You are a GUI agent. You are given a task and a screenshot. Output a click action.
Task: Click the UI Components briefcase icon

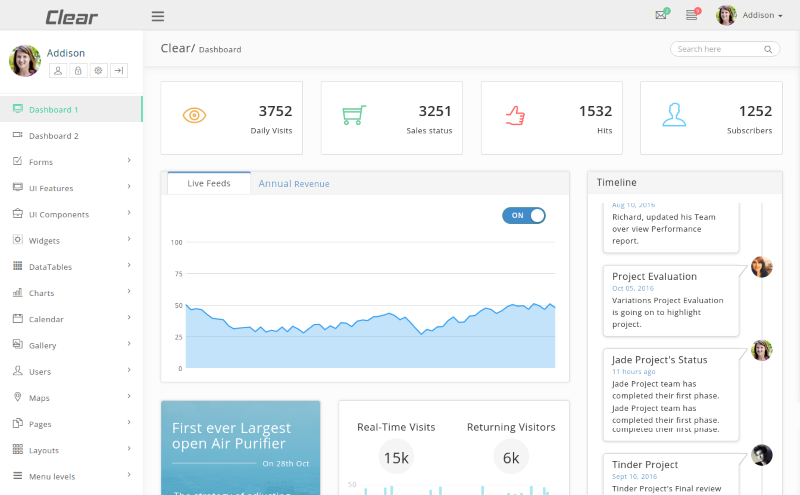17,213
